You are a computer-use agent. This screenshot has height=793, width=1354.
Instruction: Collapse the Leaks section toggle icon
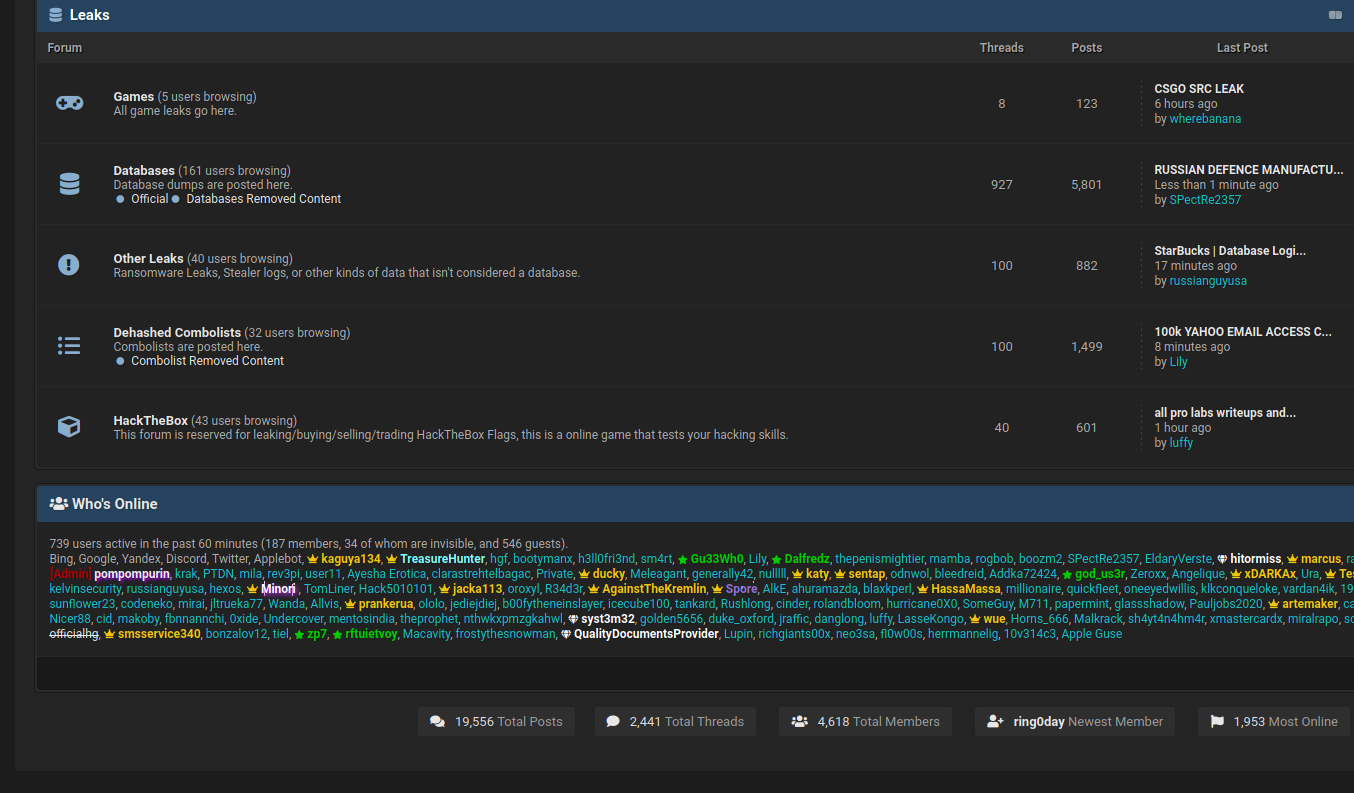pos(1335,15)
